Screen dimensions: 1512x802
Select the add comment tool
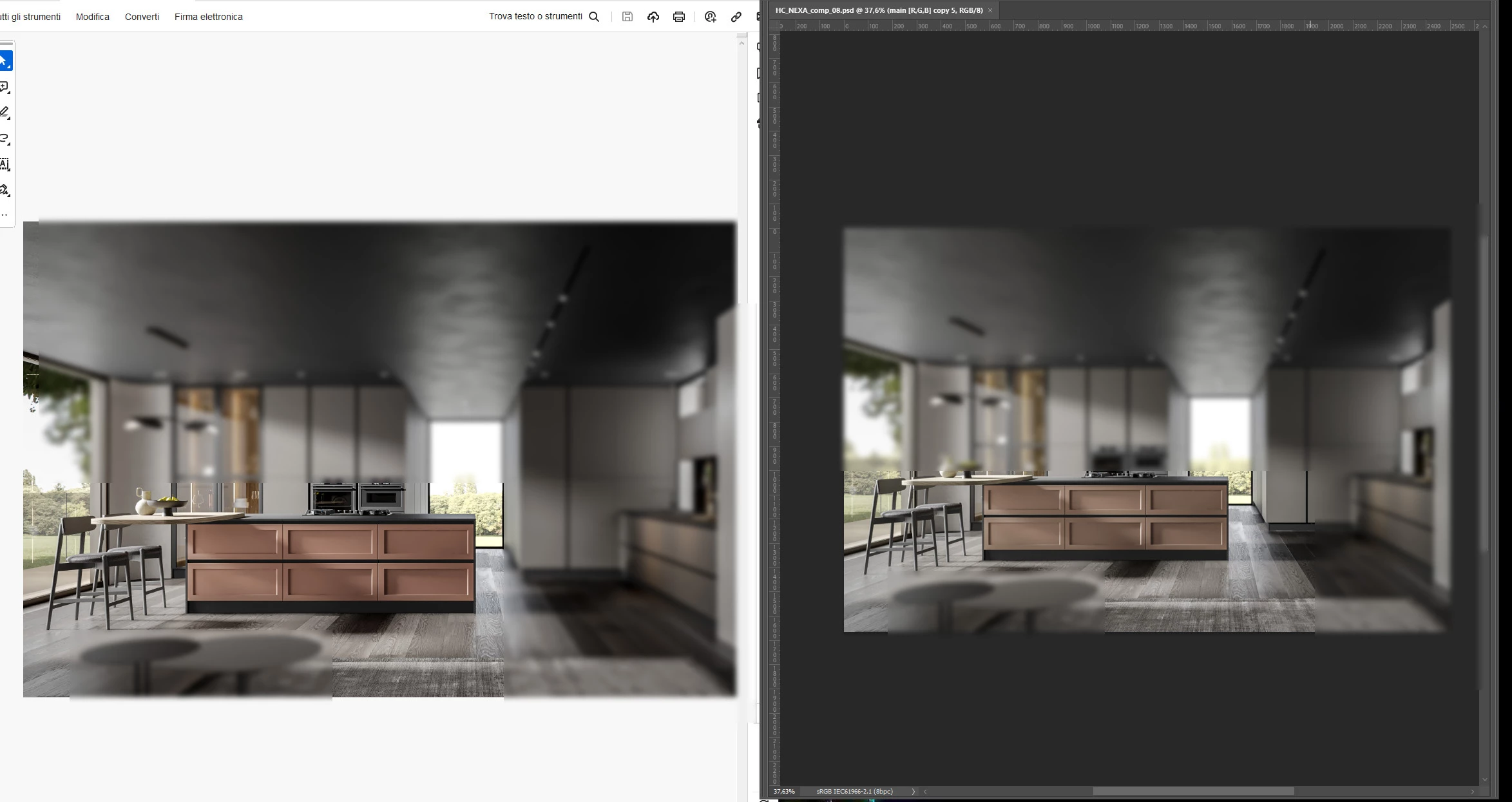click(x=5, y=87)
